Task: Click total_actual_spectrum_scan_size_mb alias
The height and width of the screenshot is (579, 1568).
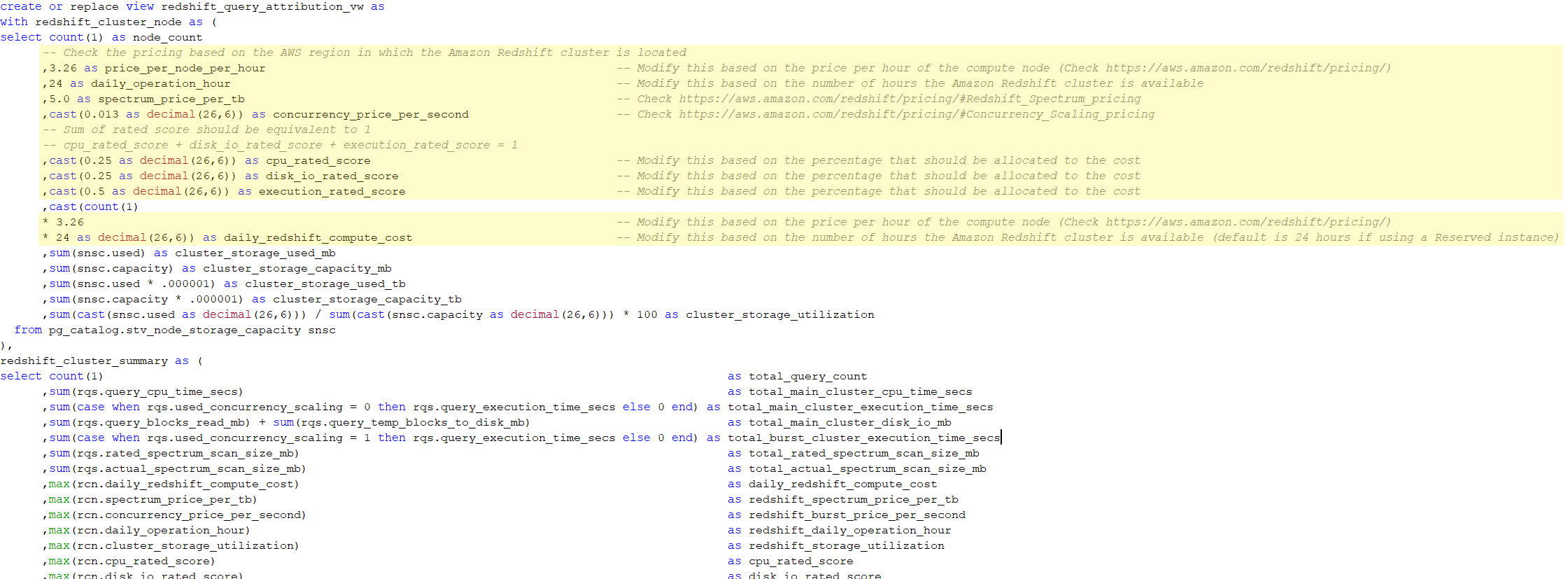Action: (x=868, y=468)
